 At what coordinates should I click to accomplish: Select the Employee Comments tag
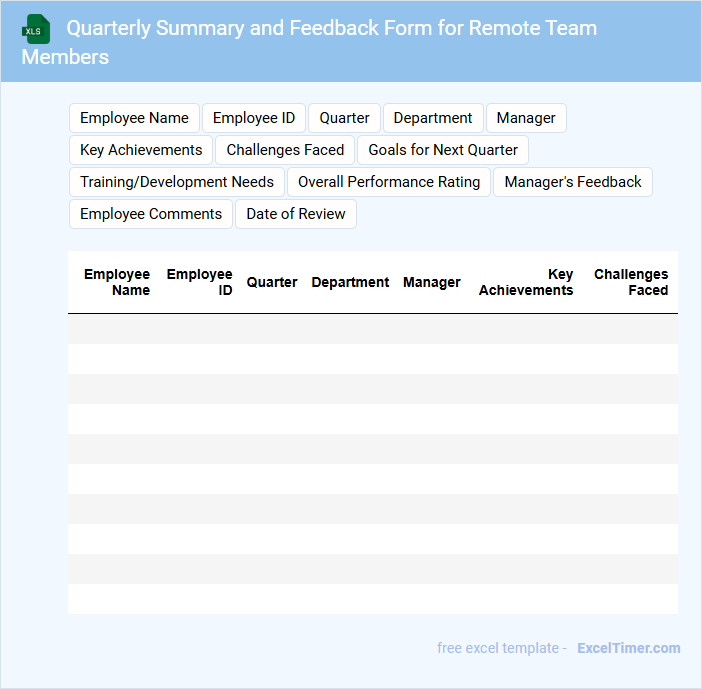pos(151,214)
